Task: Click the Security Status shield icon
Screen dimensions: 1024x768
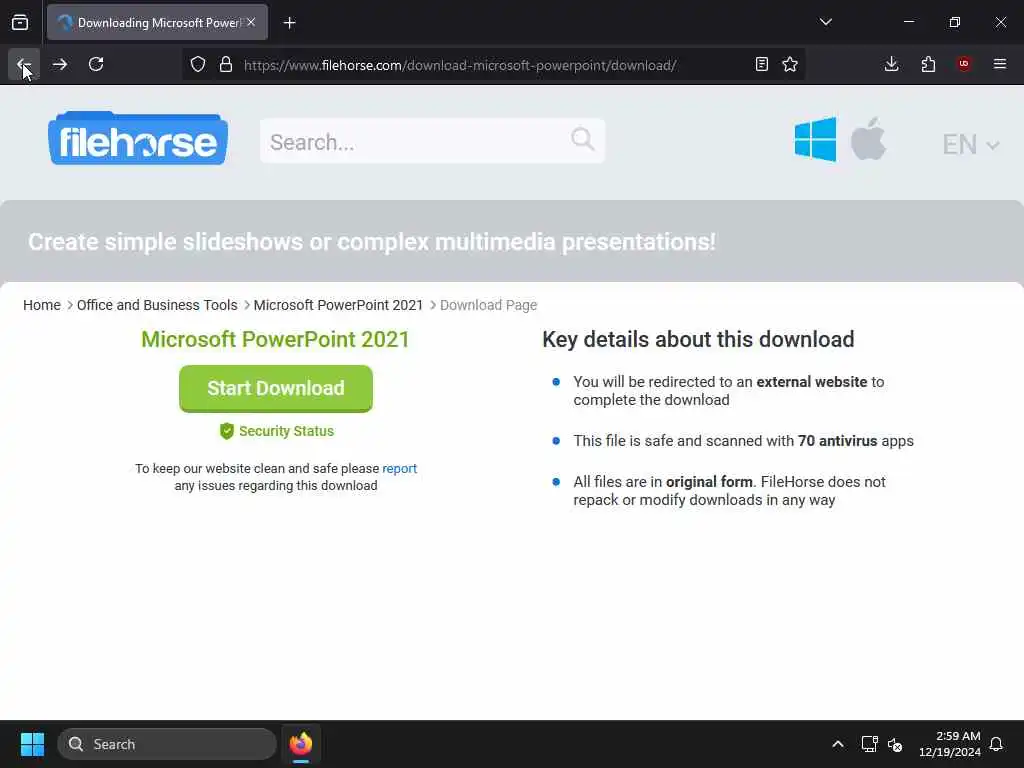Action: (x=227, y=431)
